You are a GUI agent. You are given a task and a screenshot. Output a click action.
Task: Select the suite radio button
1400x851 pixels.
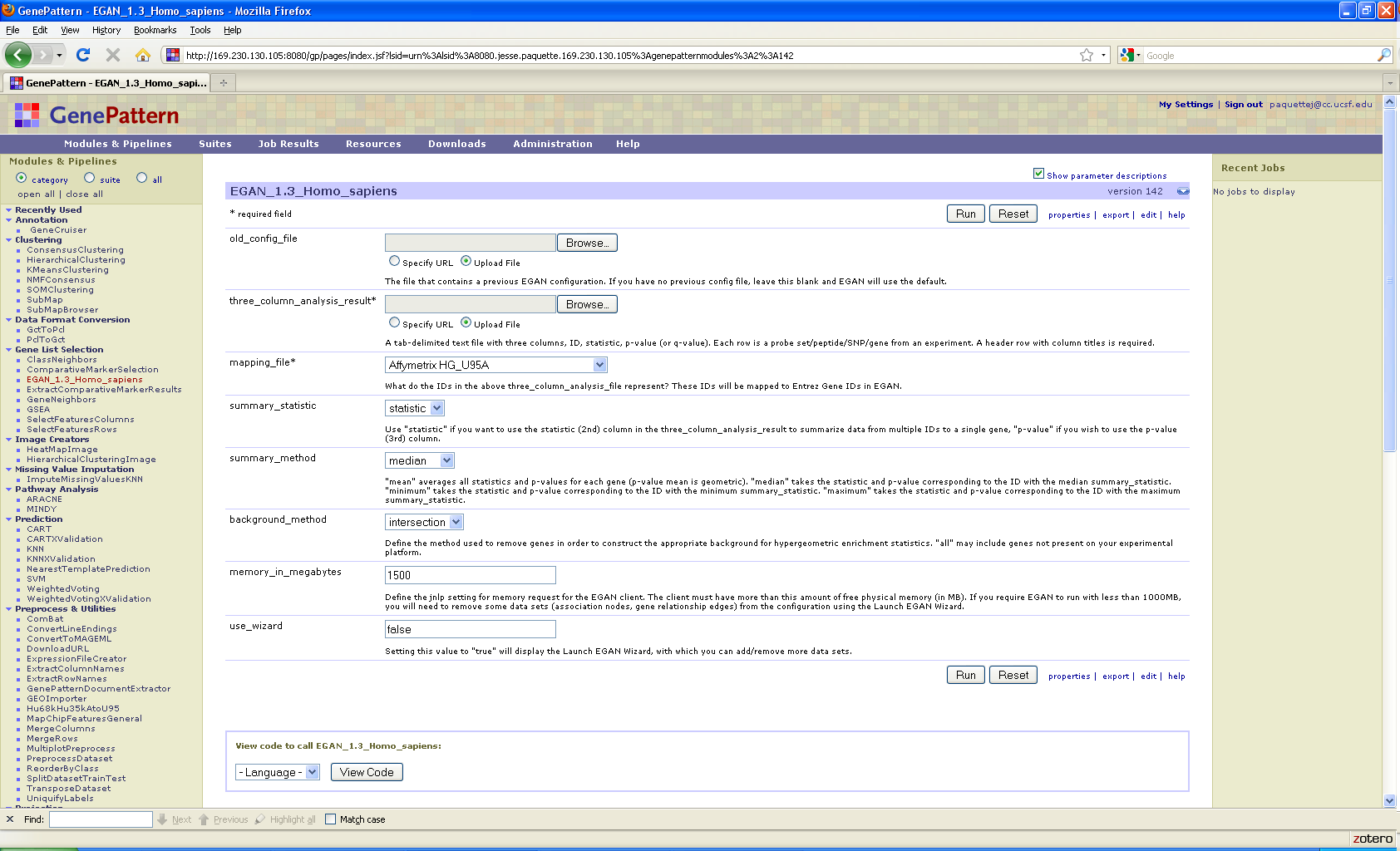point(90,178)
